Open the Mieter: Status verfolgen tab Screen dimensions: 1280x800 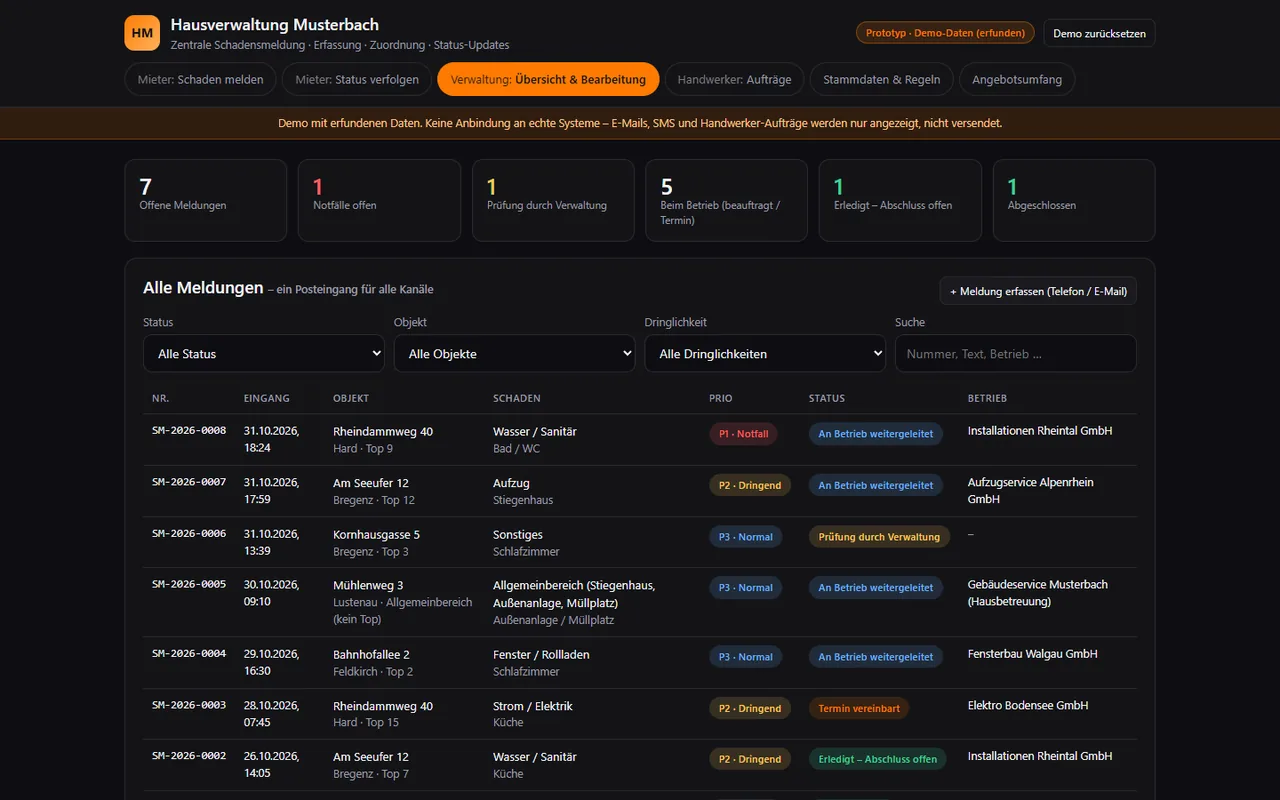[x=357, y=80]
